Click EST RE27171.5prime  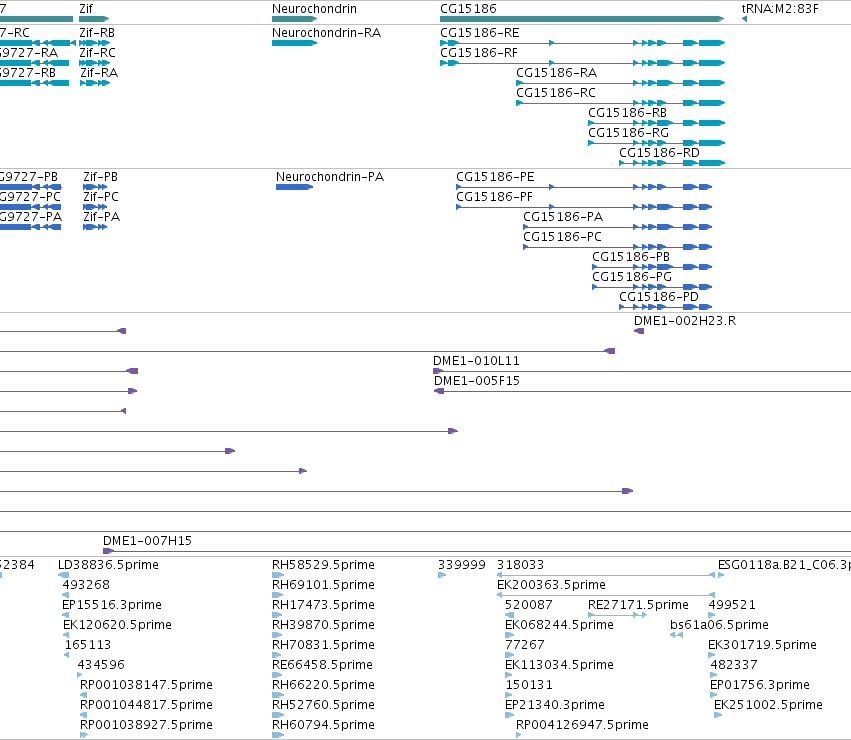[x=638, y=605]
